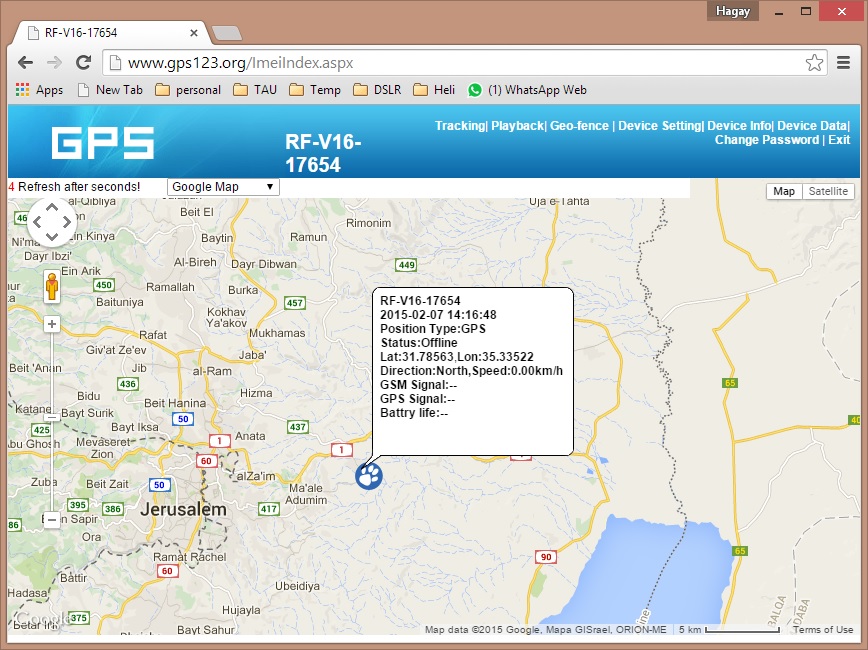Open a new tab with the new-tab button
Screen dimensions: 868x650
[x=227, y=33]
